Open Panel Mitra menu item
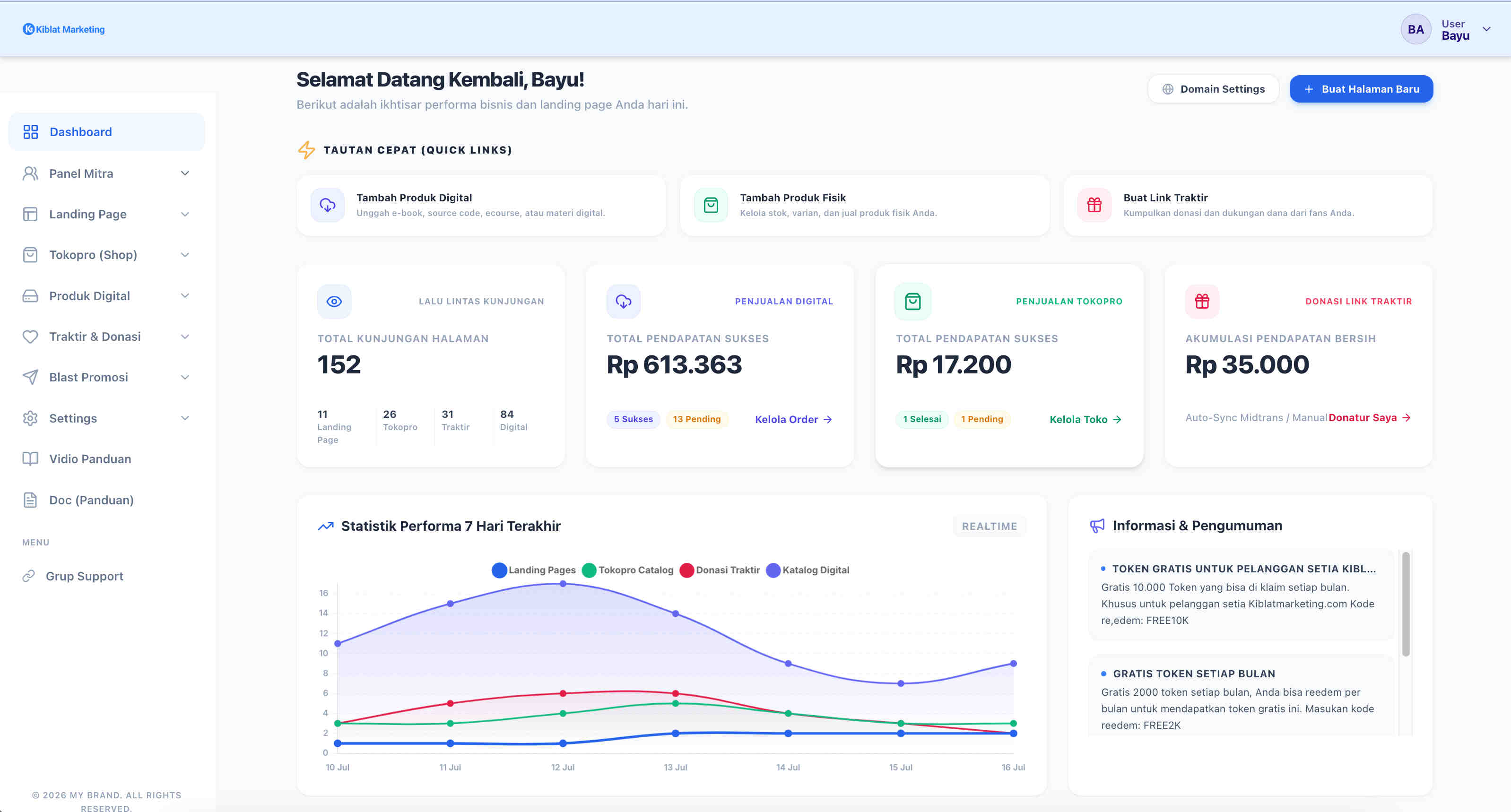This screenshot has height=812, width=1511. tap(107, 173)
